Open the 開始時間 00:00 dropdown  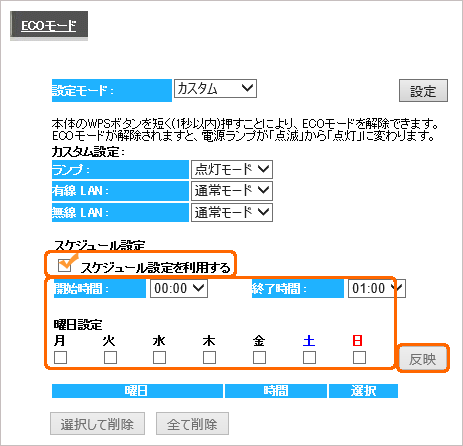coord(179,288)
